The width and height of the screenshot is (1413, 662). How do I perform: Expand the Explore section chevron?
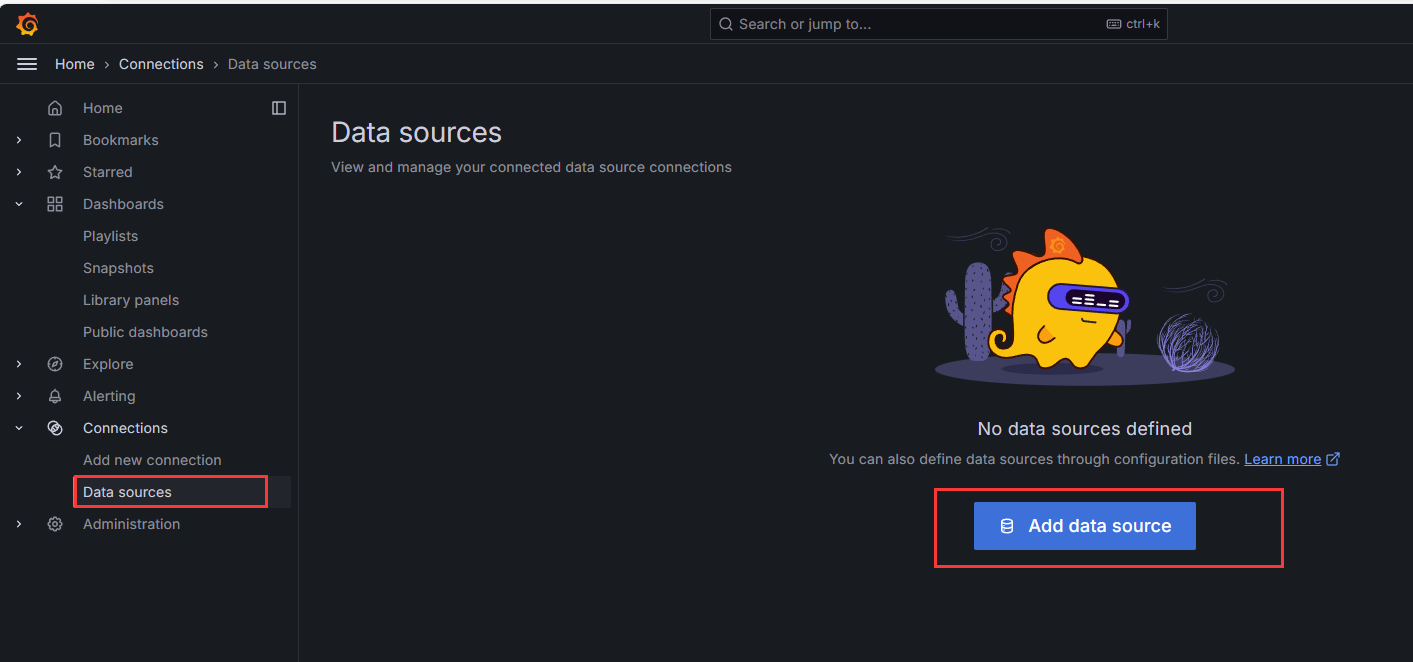19,364
